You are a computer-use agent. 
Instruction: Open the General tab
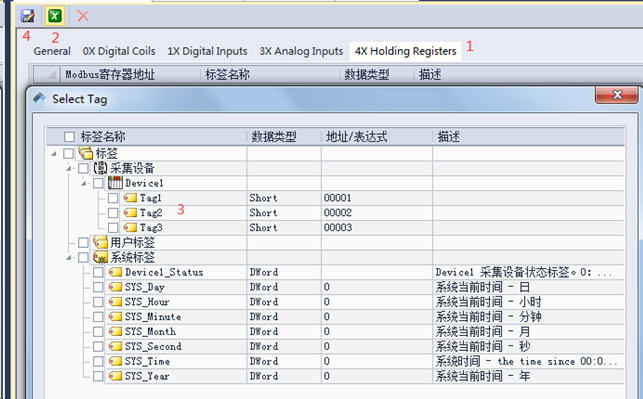[x=52, y=51]
